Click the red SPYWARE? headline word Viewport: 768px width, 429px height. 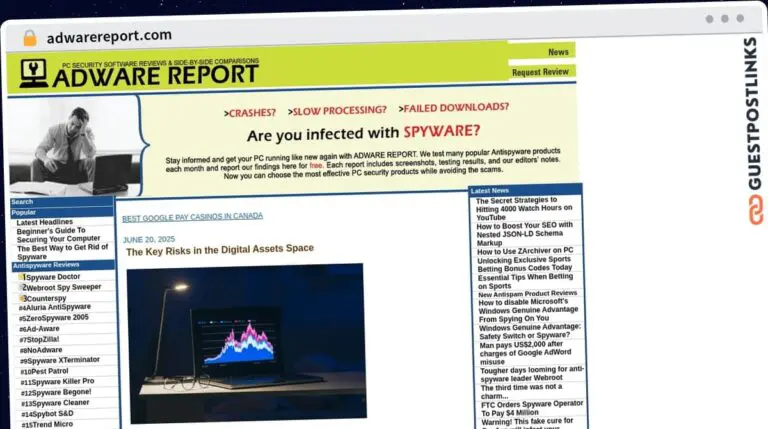click(x=442, y=131)
